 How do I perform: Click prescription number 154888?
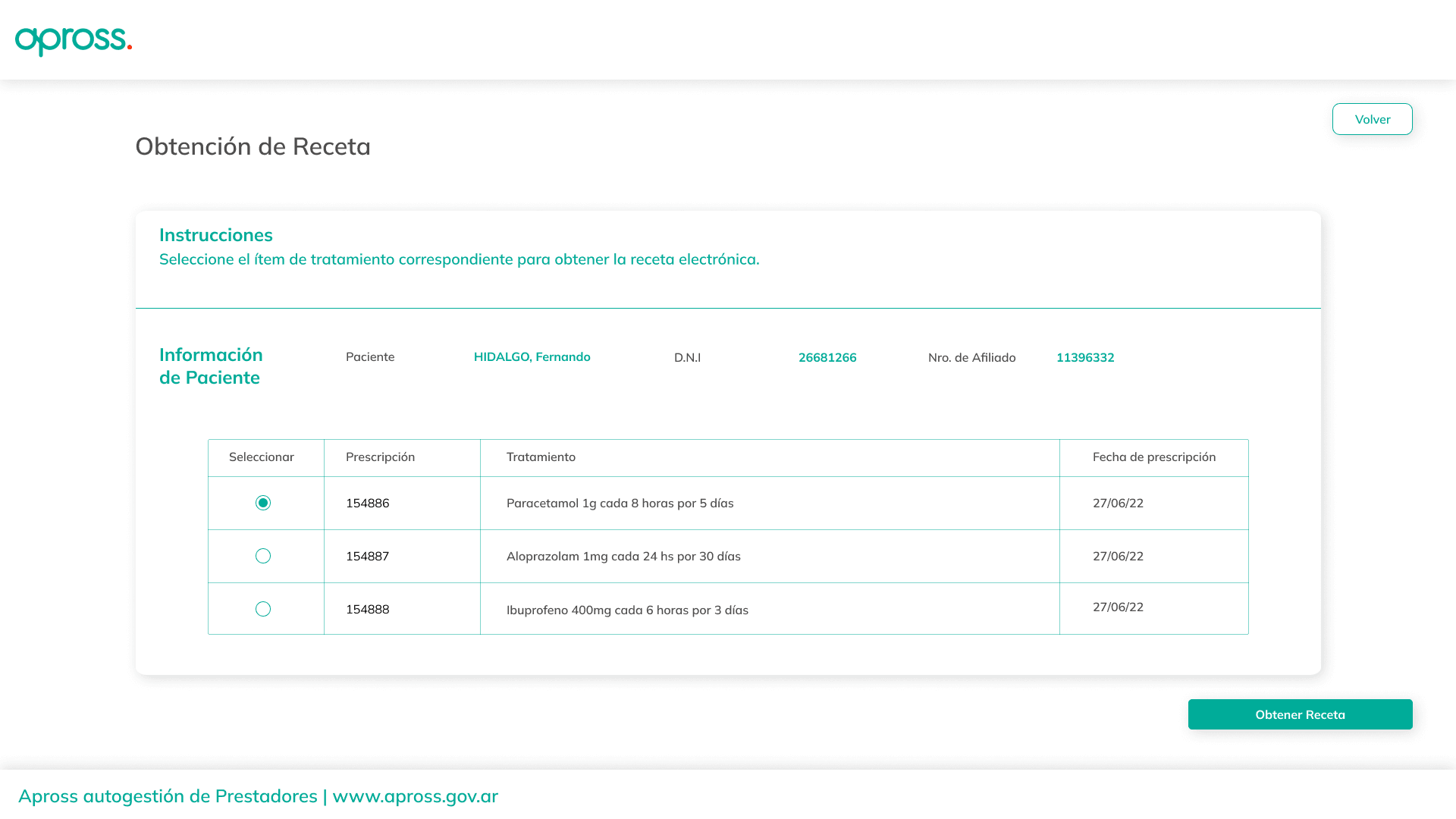tap(368, 609)
